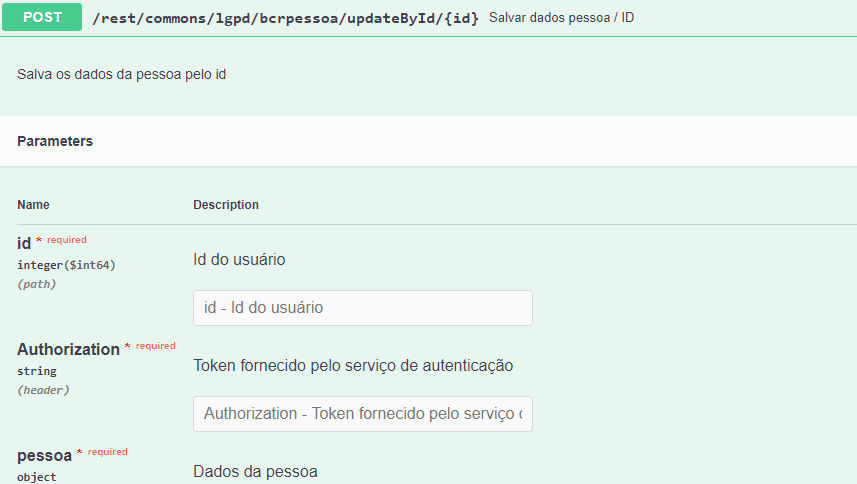Click the 'Token fornecido pelo serviço de autenticação' text
Viewport: 857px width, 484px height.
point(353,366)
